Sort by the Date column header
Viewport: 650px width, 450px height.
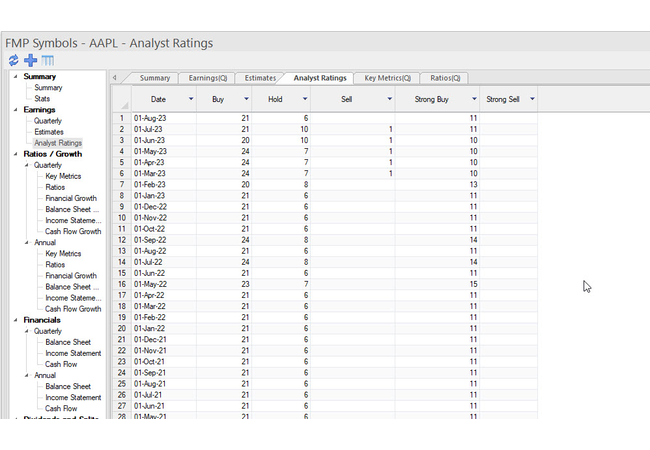158,99
